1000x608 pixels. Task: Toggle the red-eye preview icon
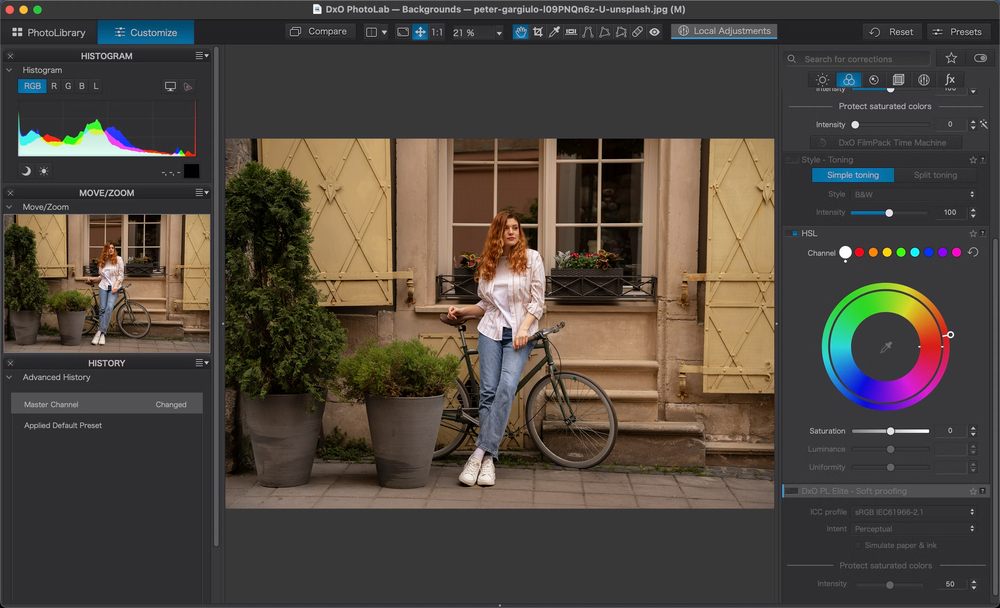coord(654,32)
